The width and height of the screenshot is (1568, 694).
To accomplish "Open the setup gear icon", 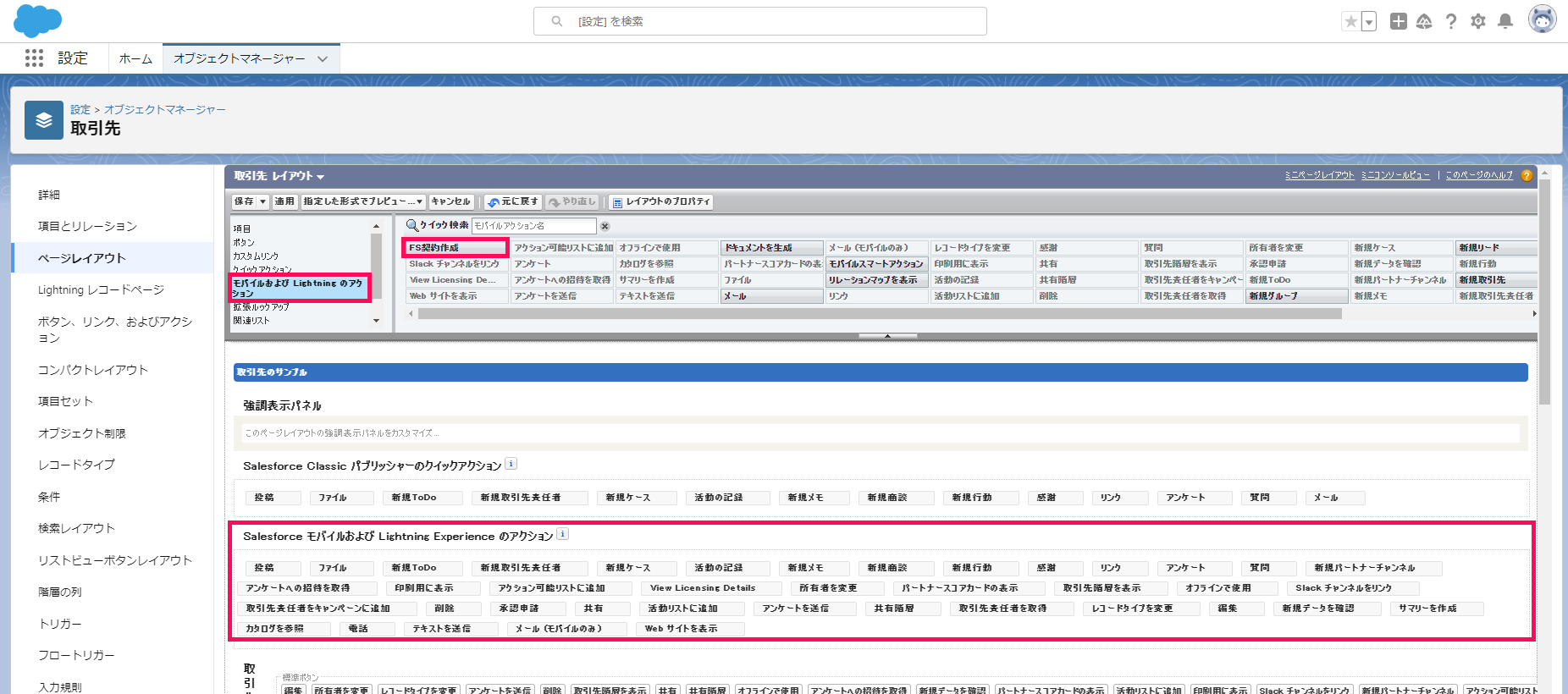I will pyautogui.click(x=1478, y=21).
